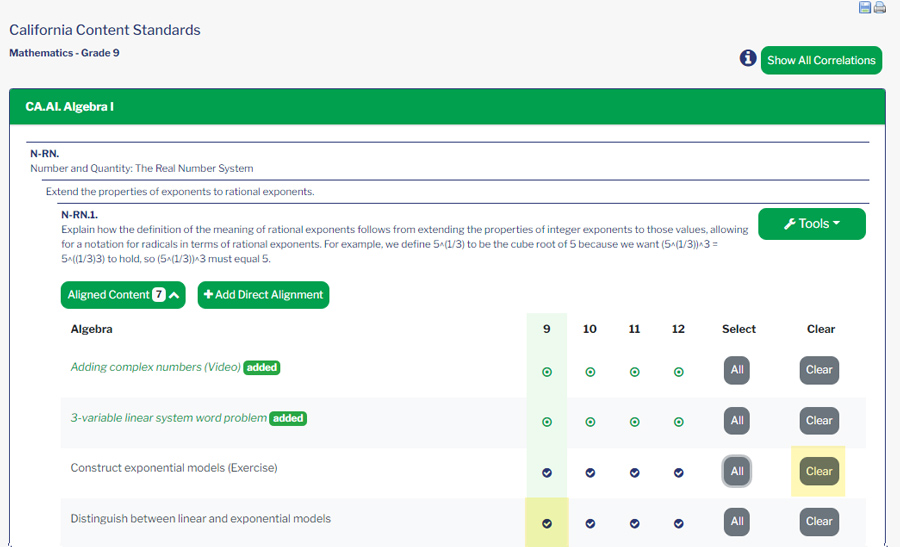Click Clear for Construct exponential models row
Viewport: 900px width, 547px height.
tap(819, 471)
